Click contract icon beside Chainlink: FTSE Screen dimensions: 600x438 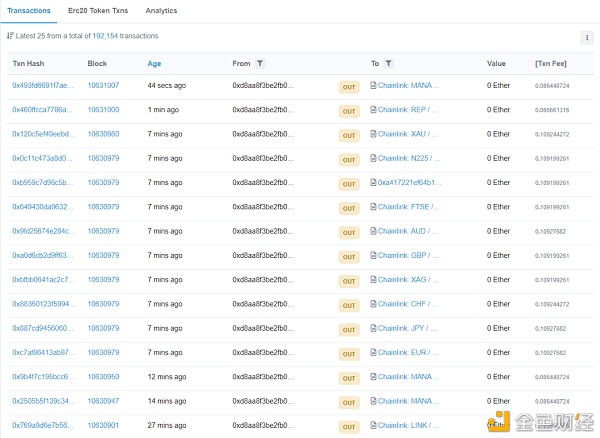[x=373, y=207]
